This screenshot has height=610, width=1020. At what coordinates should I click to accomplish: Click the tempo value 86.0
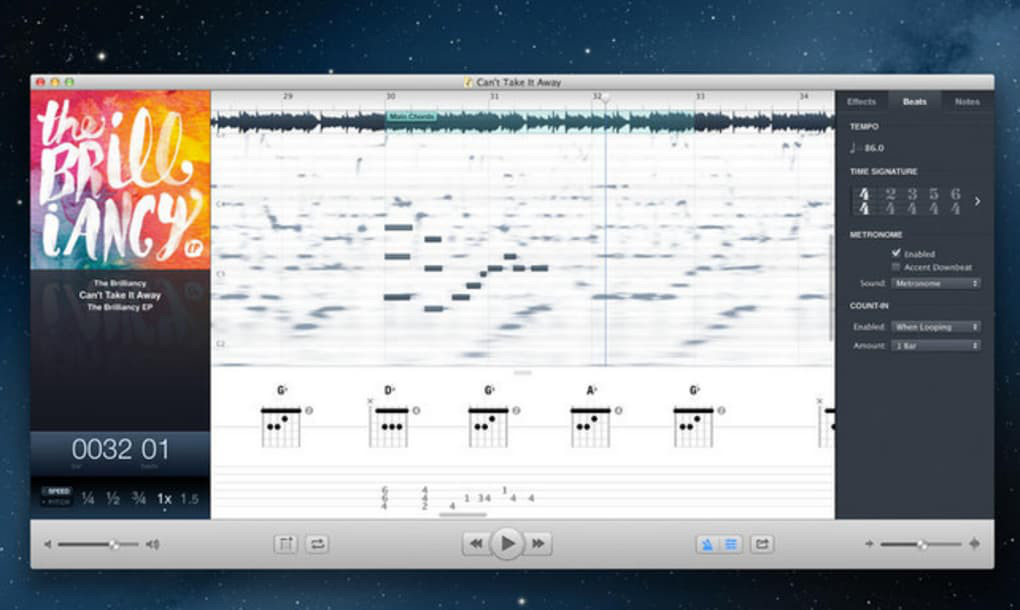click(874, 148)
